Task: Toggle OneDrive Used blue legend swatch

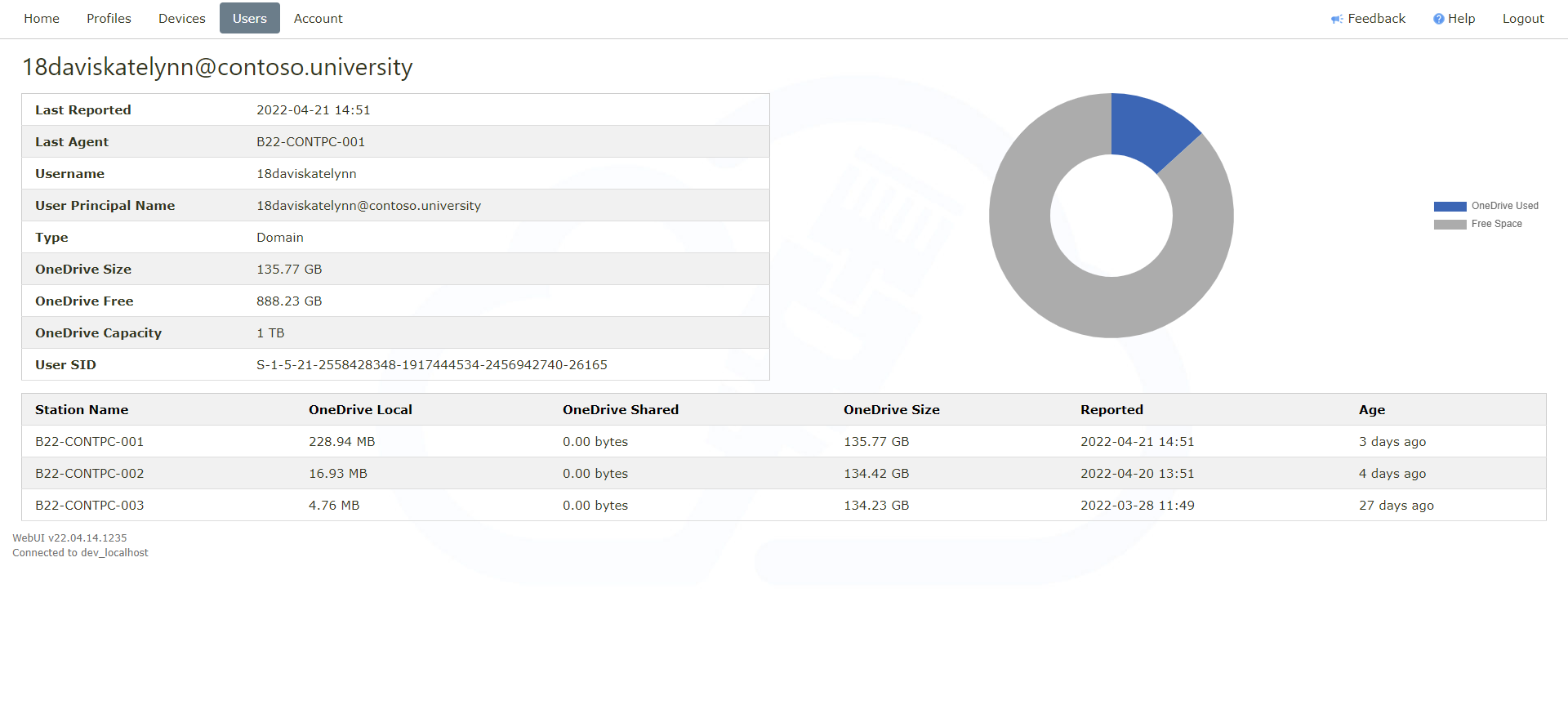Action: point(1450,207)
